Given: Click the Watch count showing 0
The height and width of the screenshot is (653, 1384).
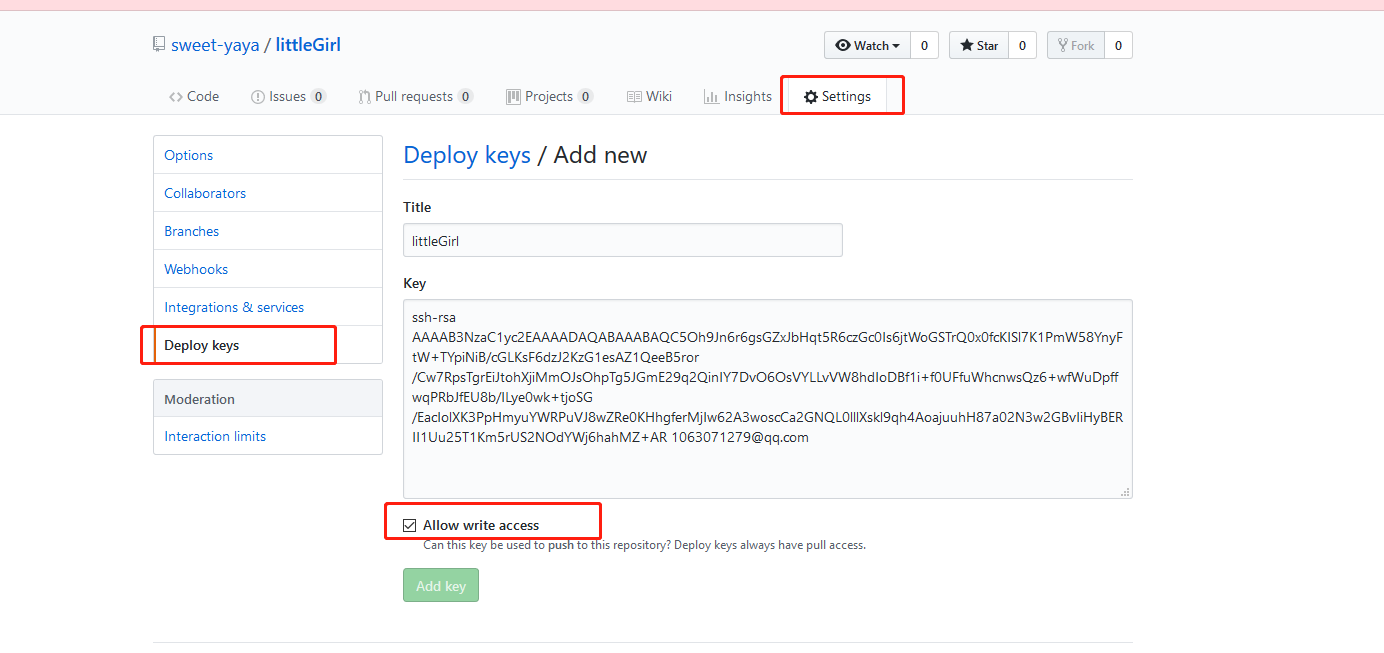Looking at the screenshot, I should pos(924,45).
